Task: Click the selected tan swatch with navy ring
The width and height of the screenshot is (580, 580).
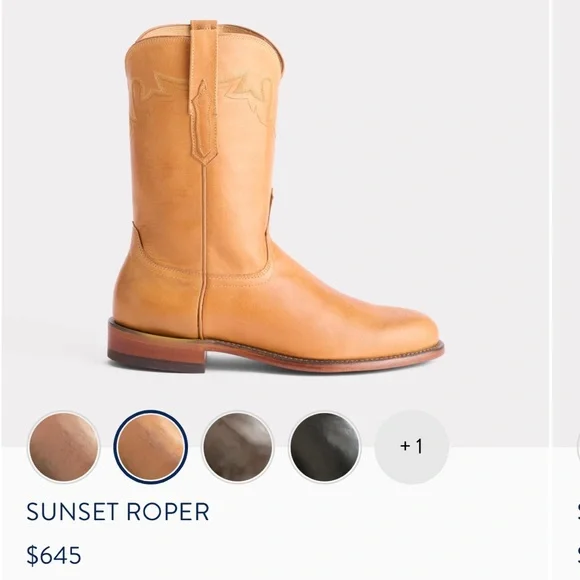Action: (x=151, y=447)
